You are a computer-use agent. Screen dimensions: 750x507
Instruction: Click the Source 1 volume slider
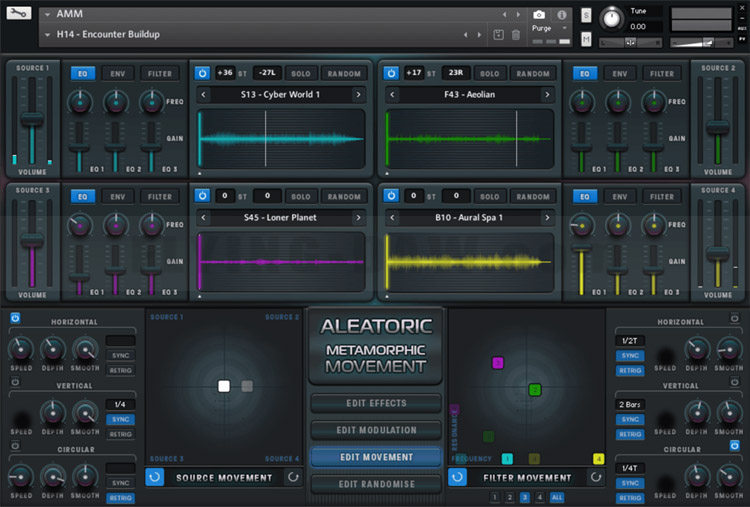[x=33, y=118]
